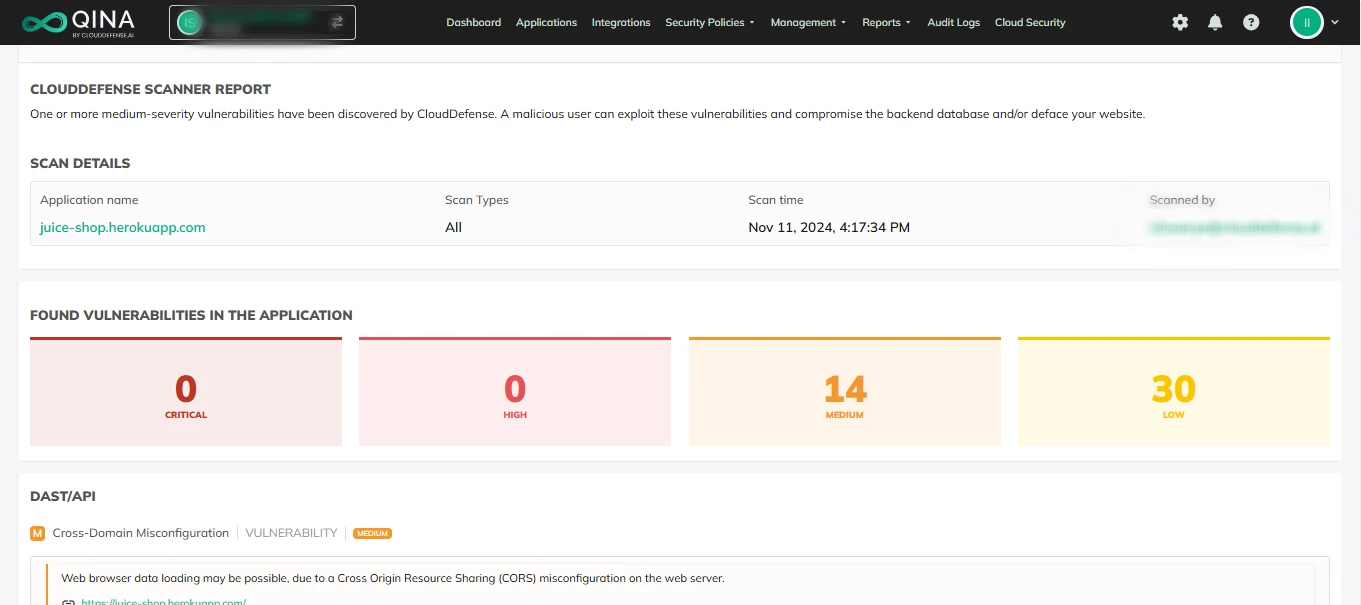Viewport: 1361px width, 605px height.
Task: Expand the user profile chevron
Action: 1335,22
